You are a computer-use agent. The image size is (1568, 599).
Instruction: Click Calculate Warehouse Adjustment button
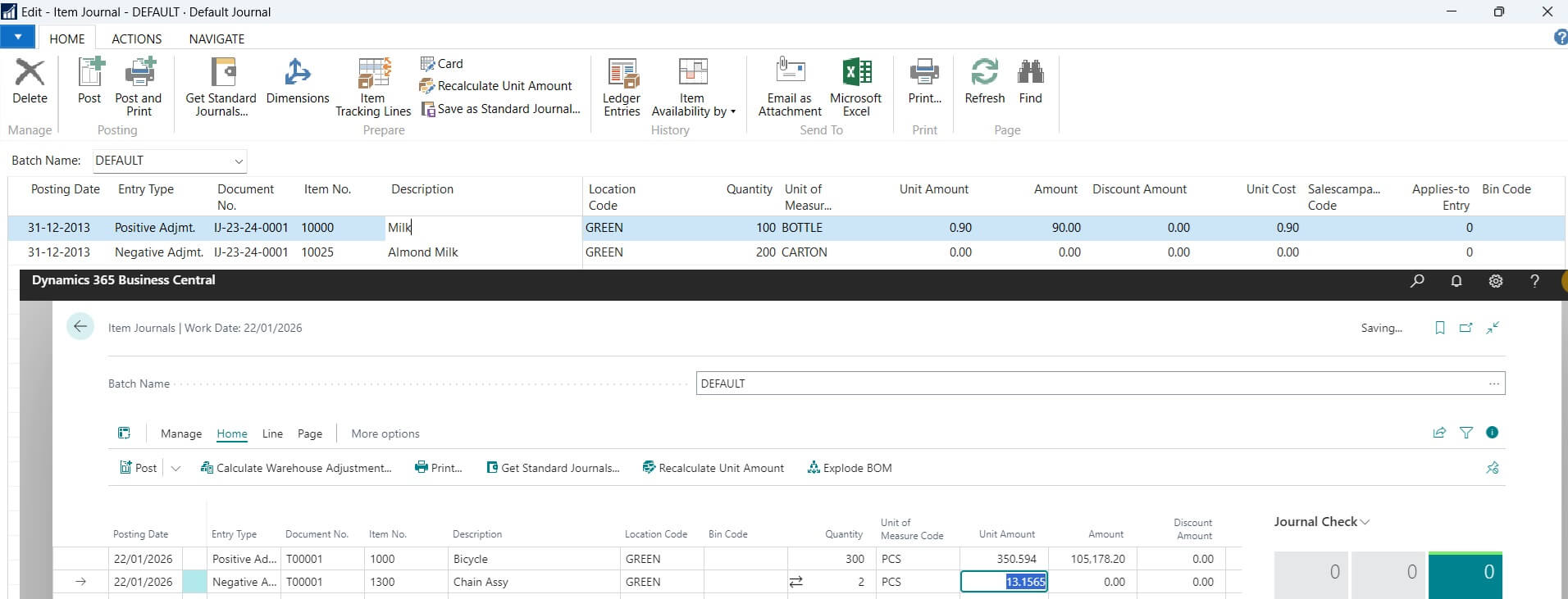pyautogui.click(x=296, y=468)
